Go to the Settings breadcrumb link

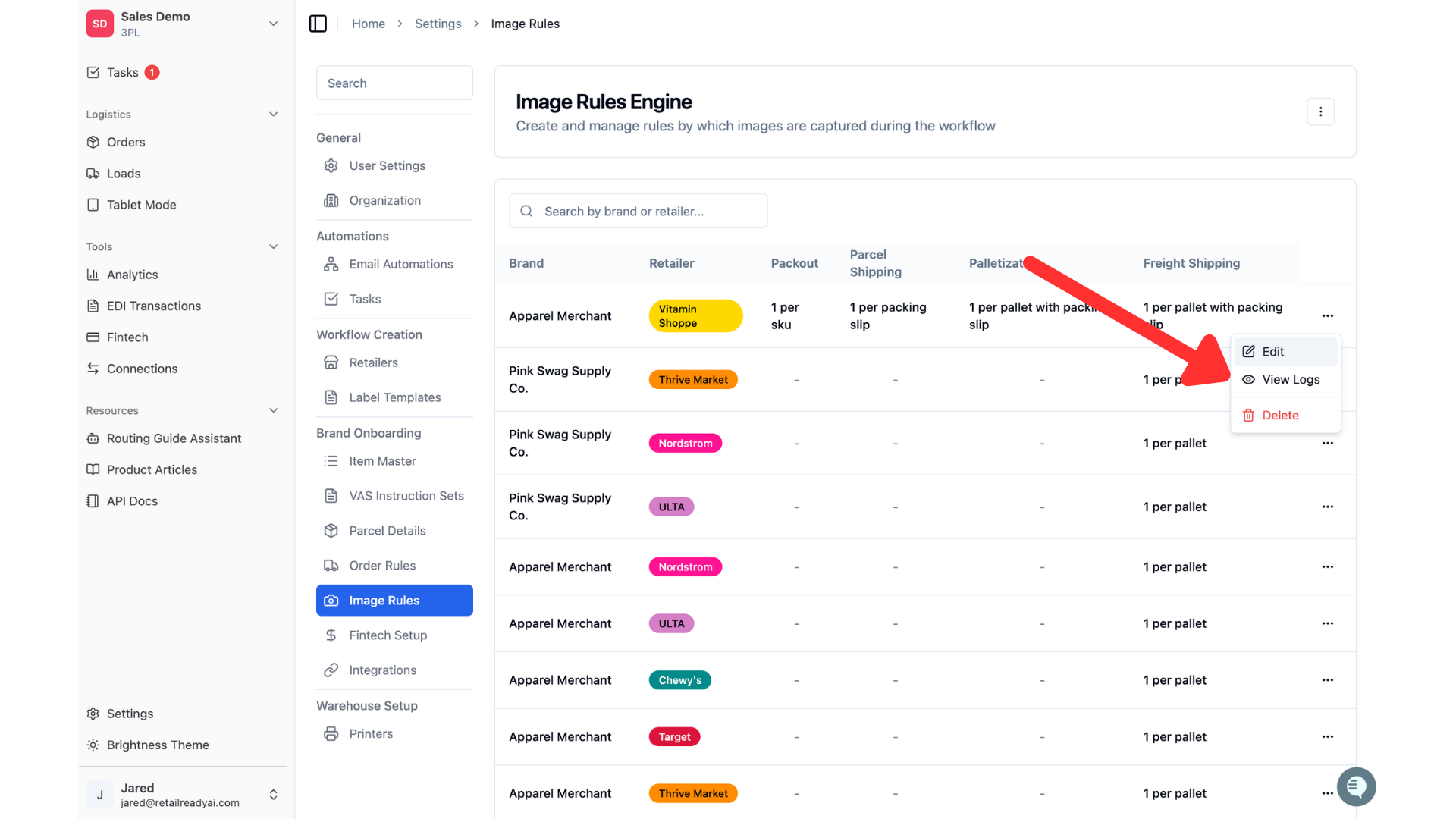[x=438, y=24]
